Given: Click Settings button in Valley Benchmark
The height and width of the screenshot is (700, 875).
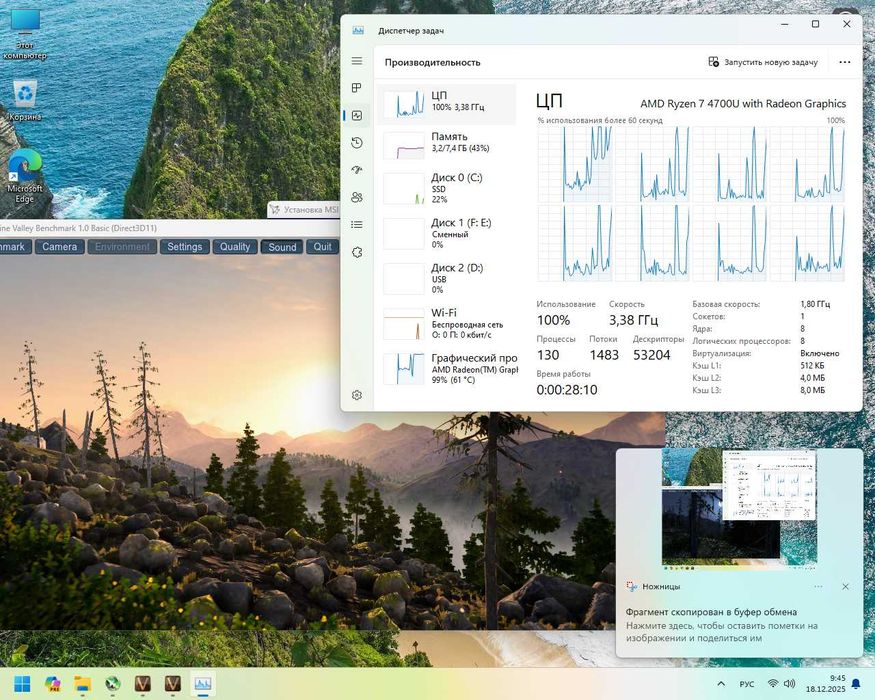Looking at the screenshot, I should (x=185, y=247).
